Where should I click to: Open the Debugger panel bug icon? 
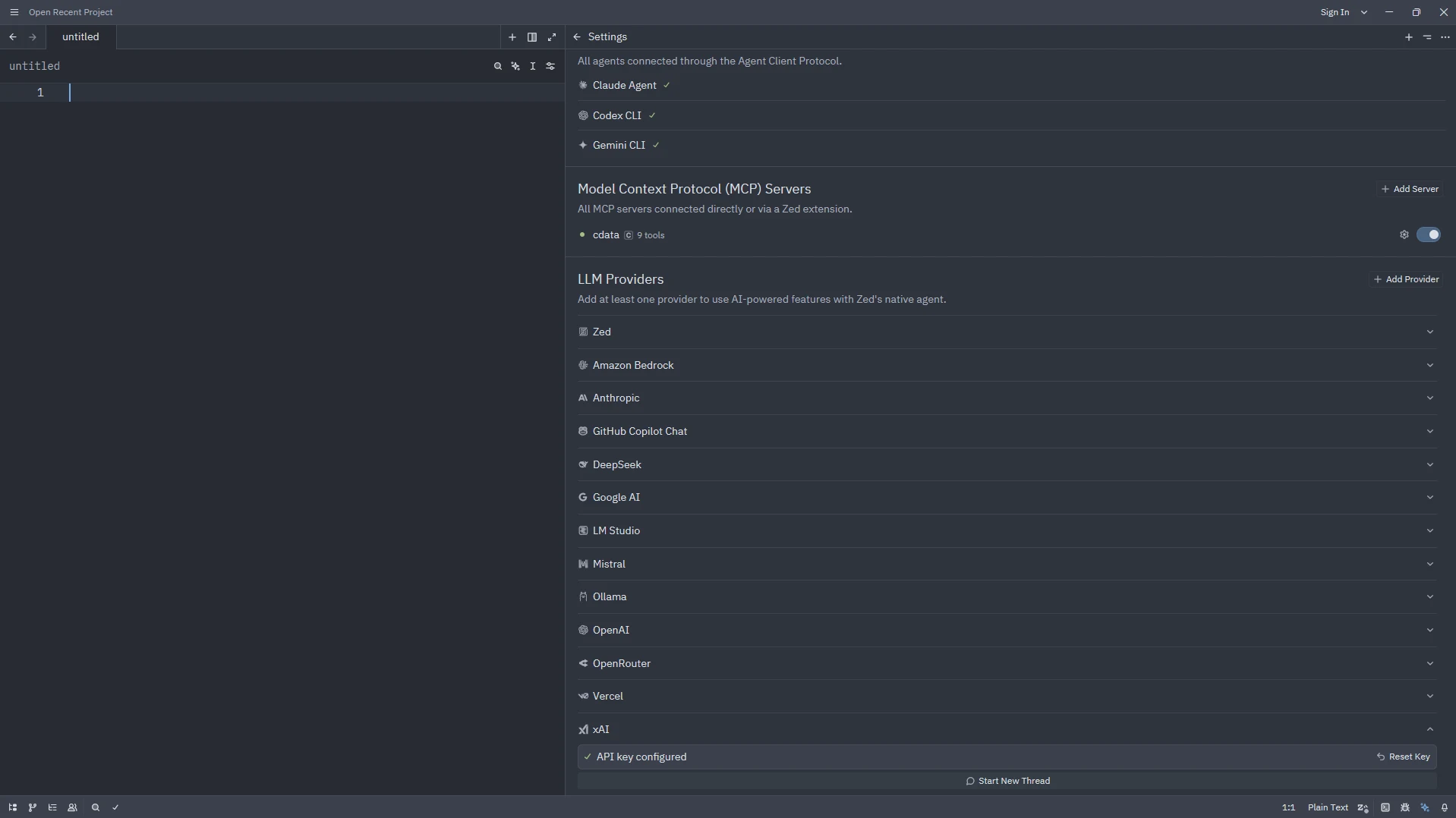pos(1405,807)
